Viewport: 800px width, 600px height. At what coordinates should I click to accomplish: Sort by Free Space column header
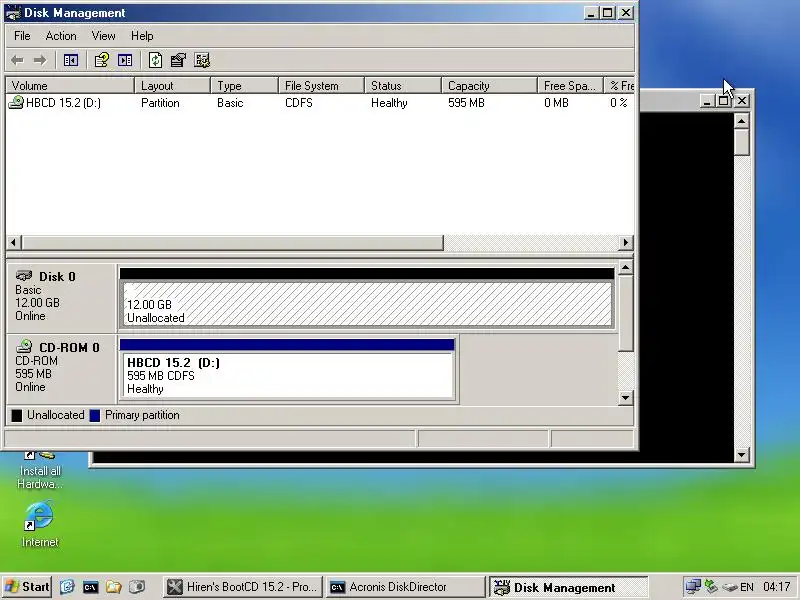click(x=570, y=86)
